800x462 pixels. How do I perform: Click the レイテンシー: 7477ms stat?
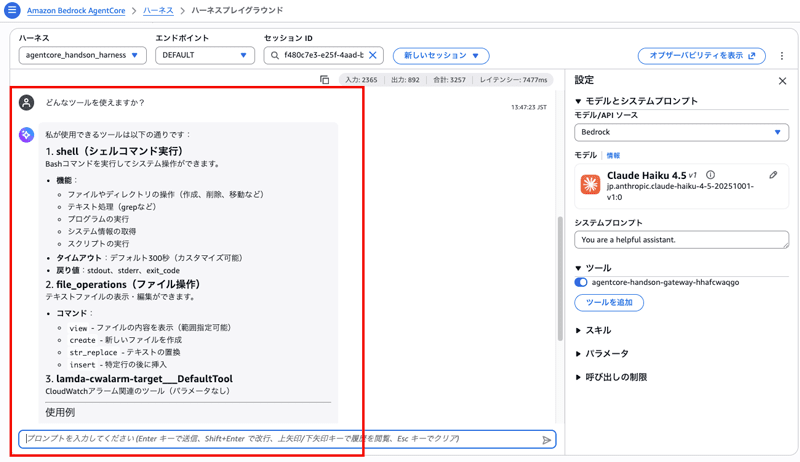pos(513,80)
